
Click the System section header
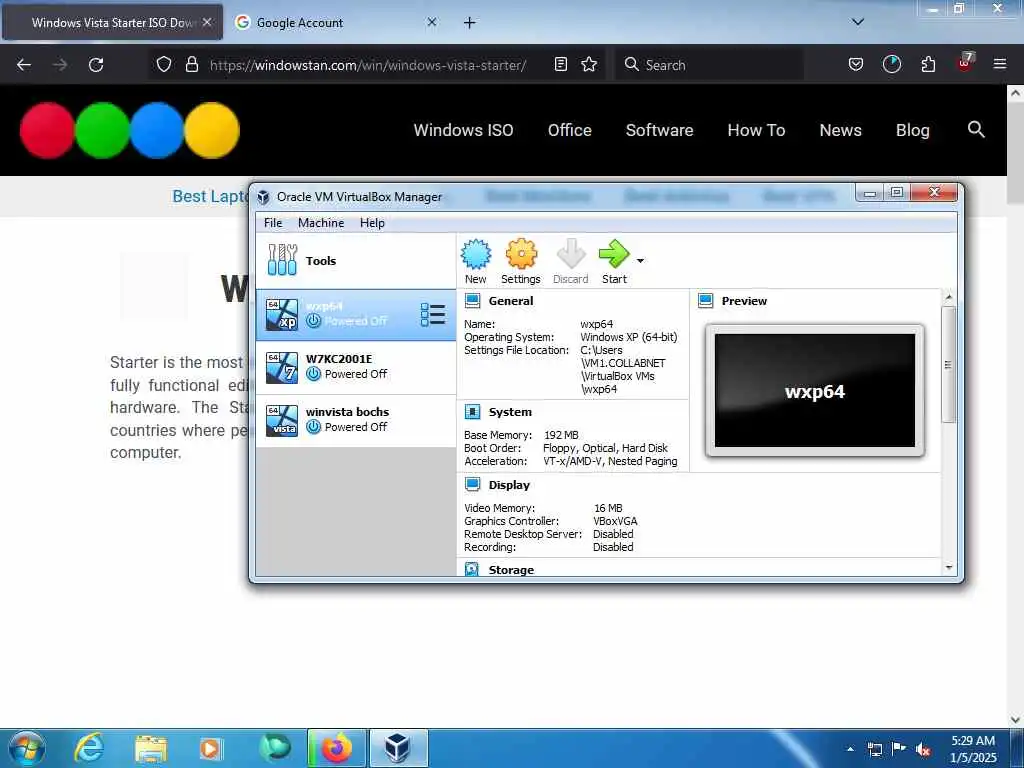pos(510,412)
